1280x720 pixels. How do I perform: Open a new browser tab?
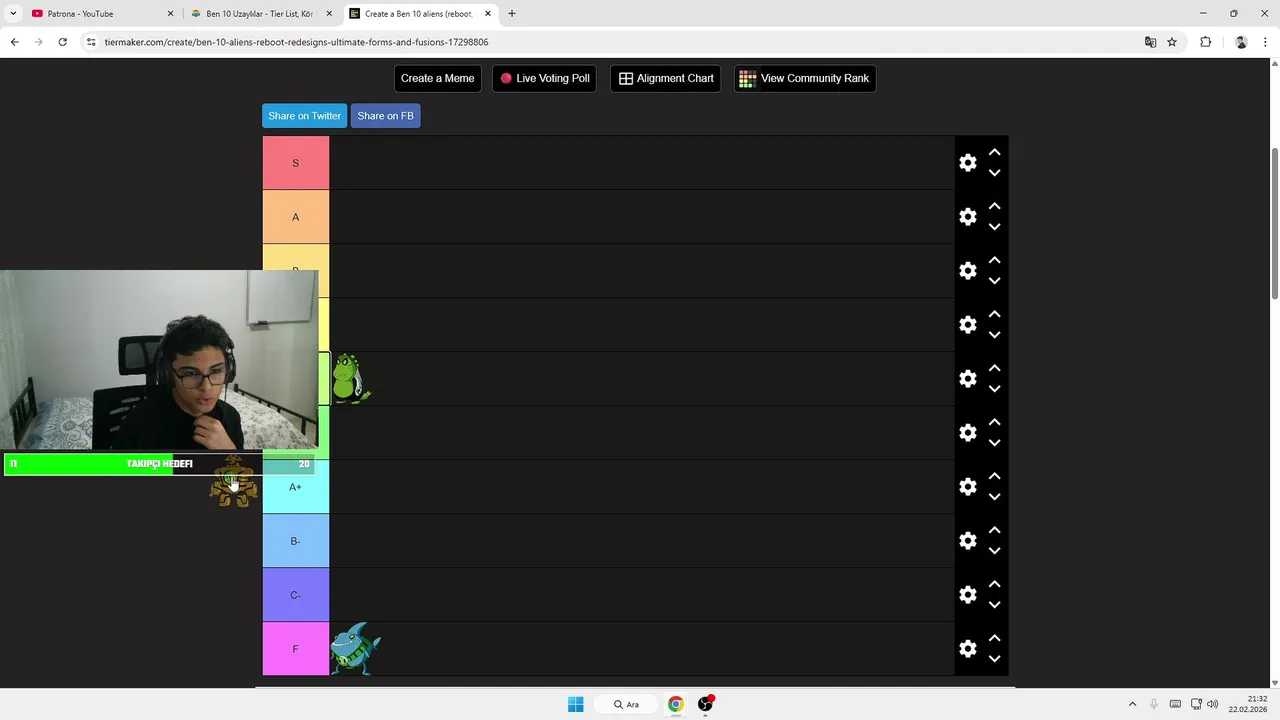coord(512,14)
